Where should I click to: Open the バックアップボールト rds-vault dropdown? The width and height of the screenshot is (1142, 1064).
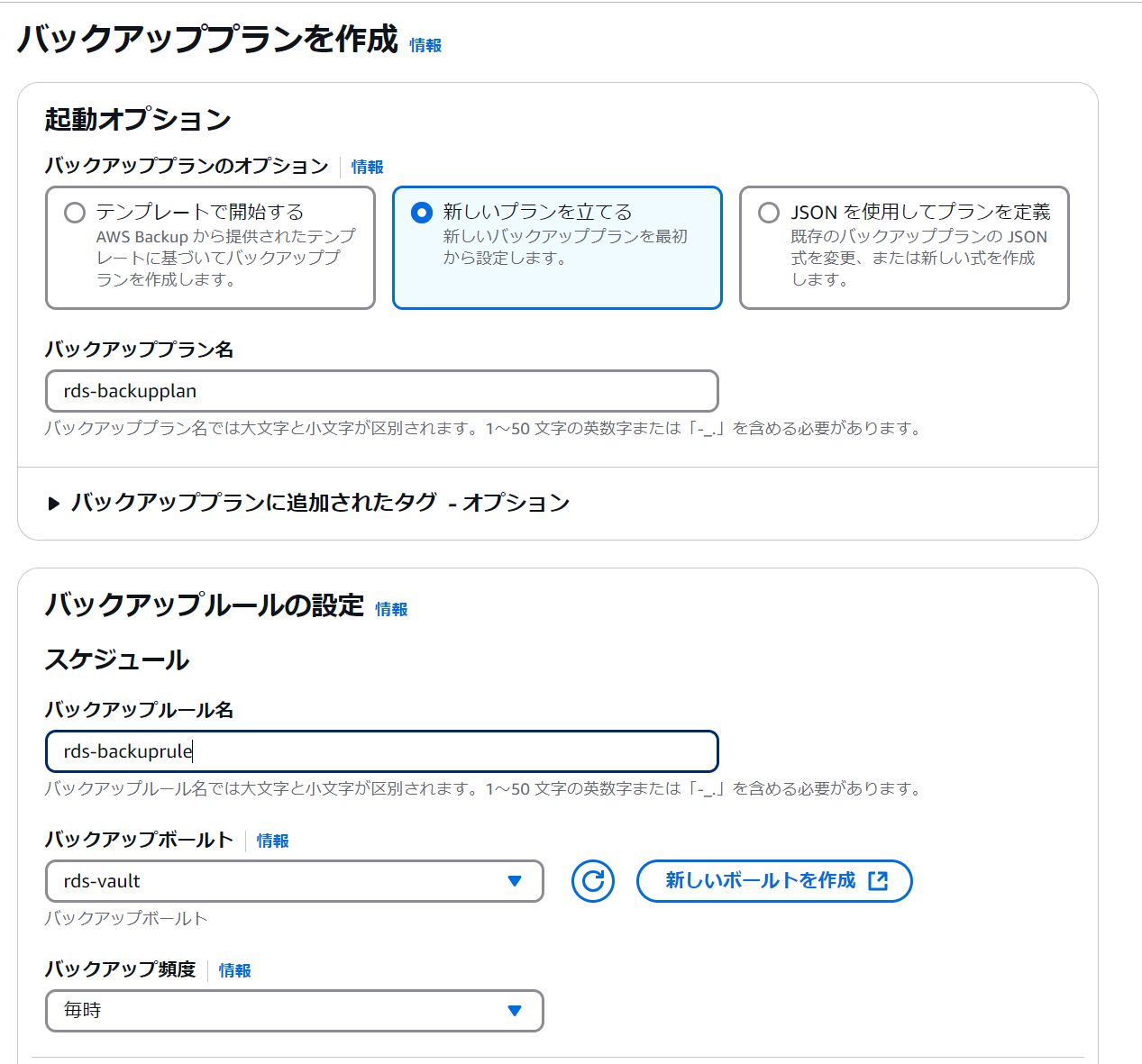[x=294, y=881]
